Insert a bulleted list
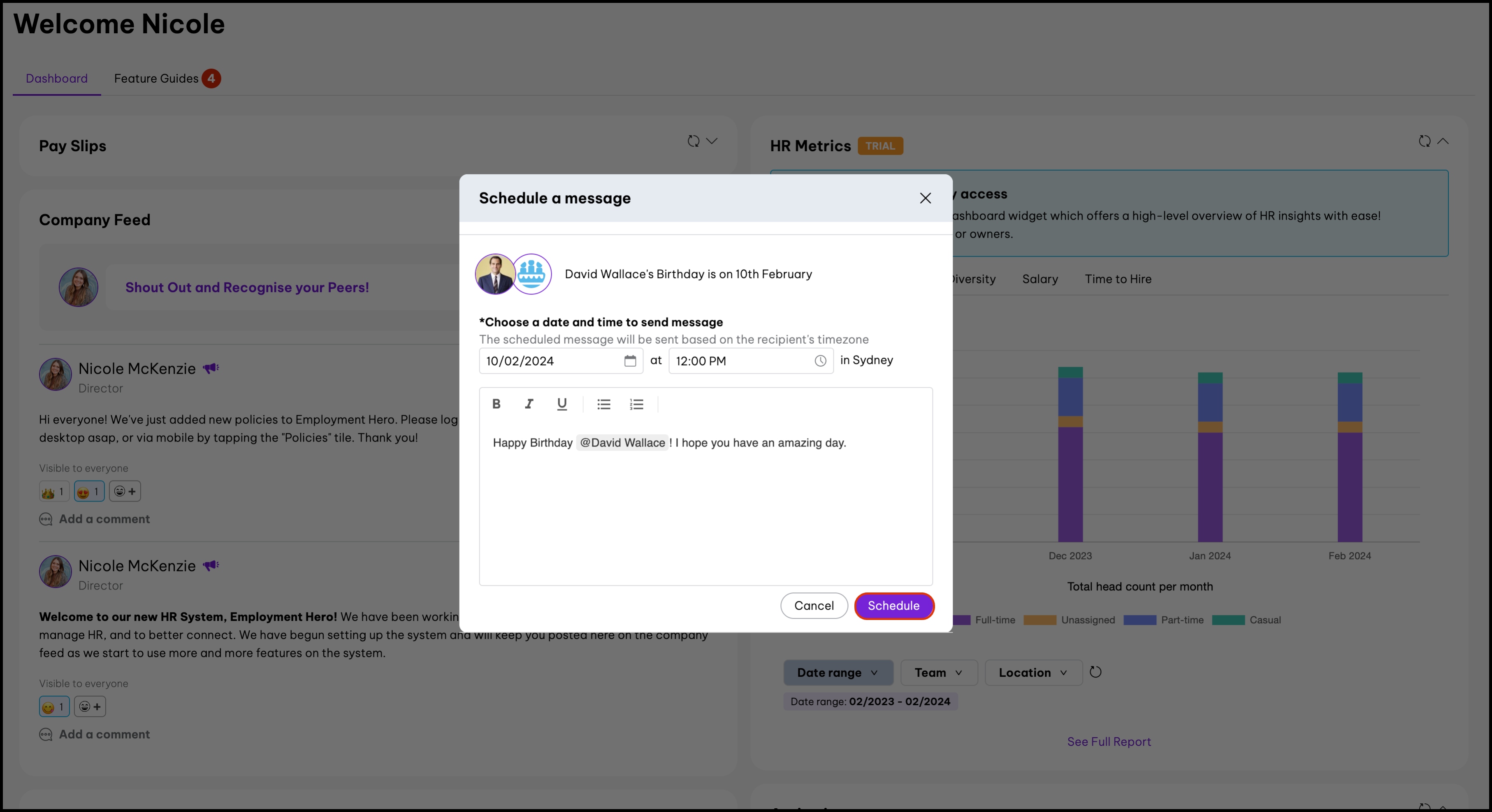The height and width of the screenshot is (812, 1492). click(603, 404)
